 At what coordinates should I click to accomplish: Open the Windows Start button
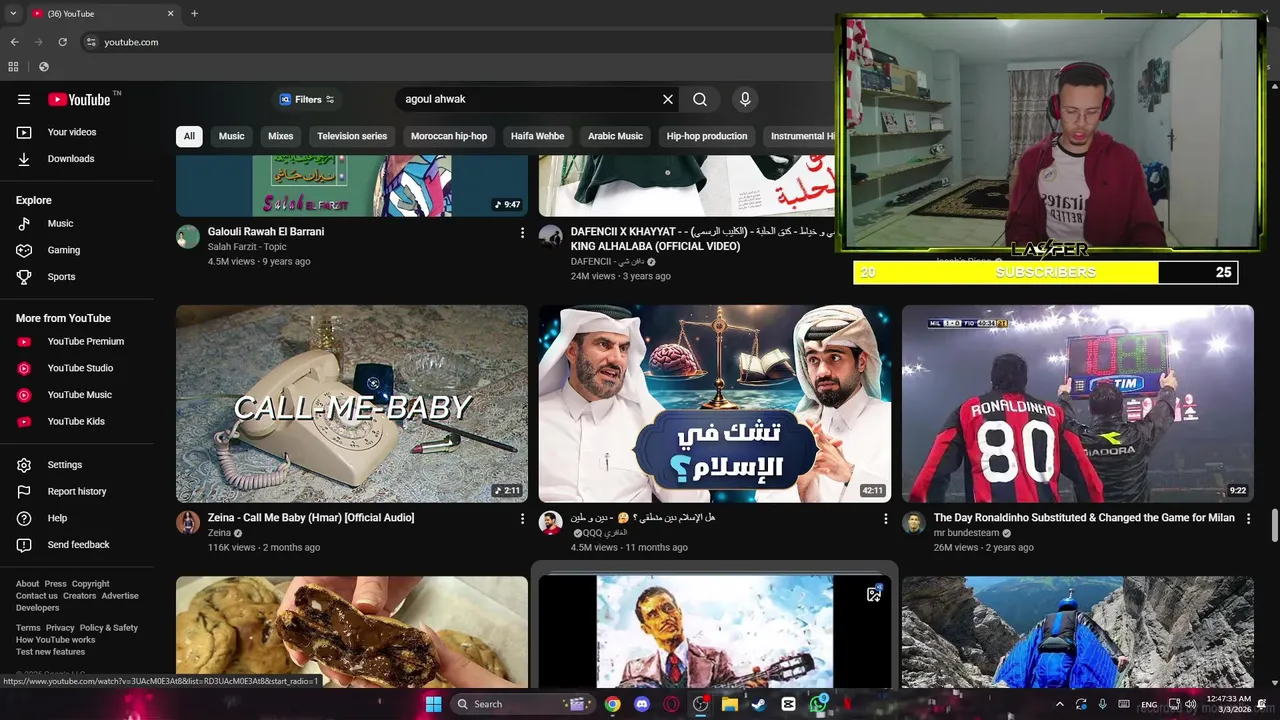(x=433, y=704)
